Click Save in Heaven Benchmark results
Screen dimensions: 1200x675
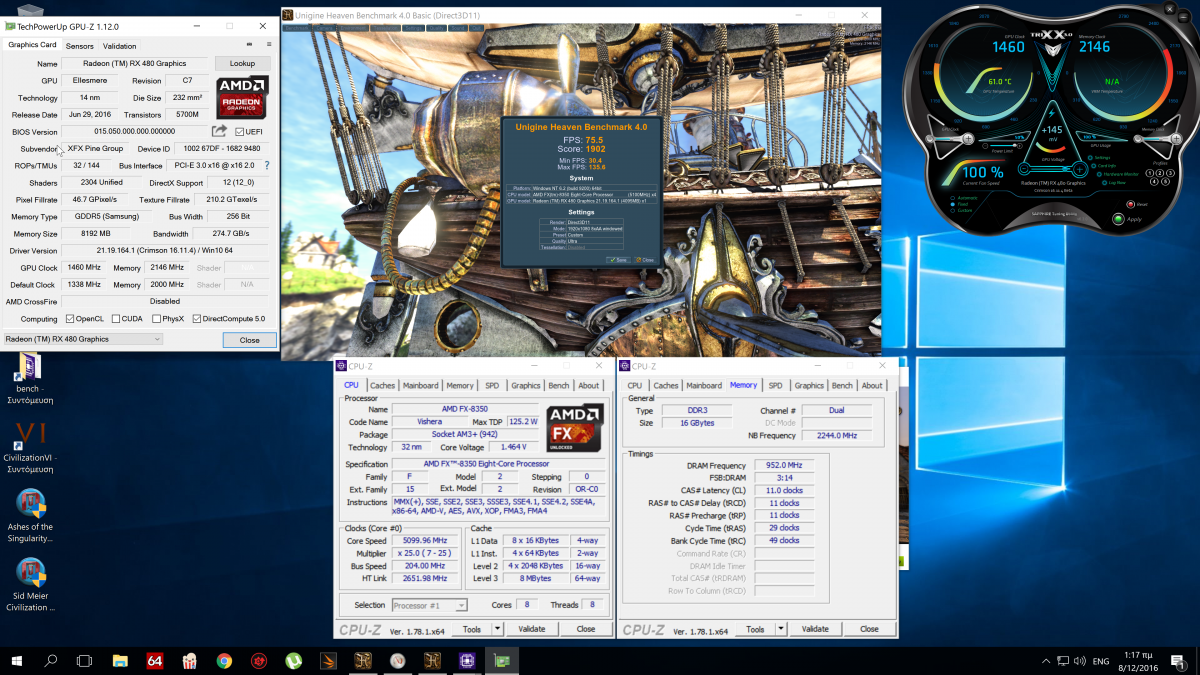[x=617, y=259]
